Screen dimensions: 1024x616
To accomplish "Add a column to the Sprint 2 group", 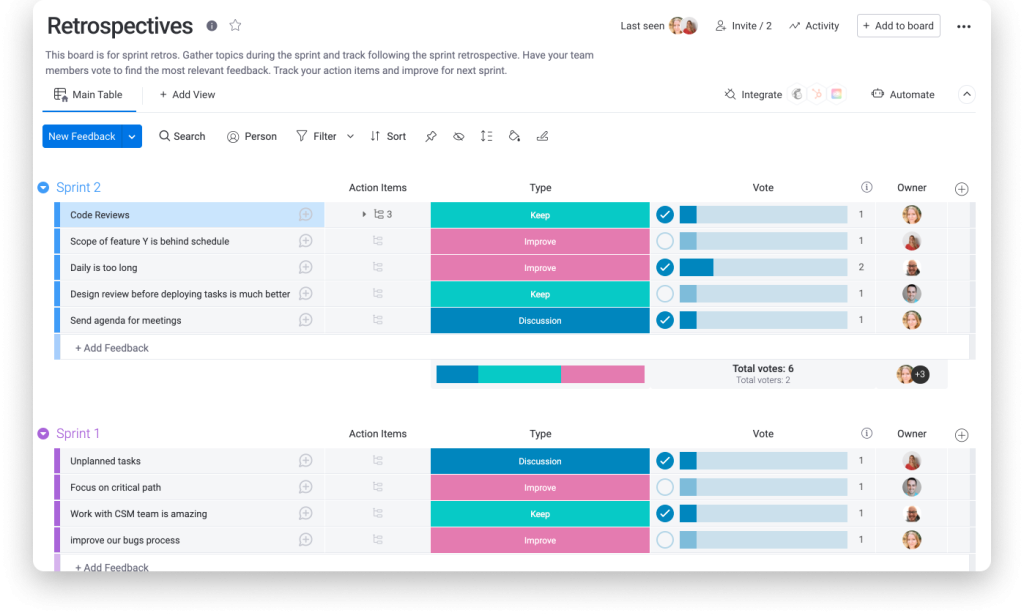I will 962,188.
